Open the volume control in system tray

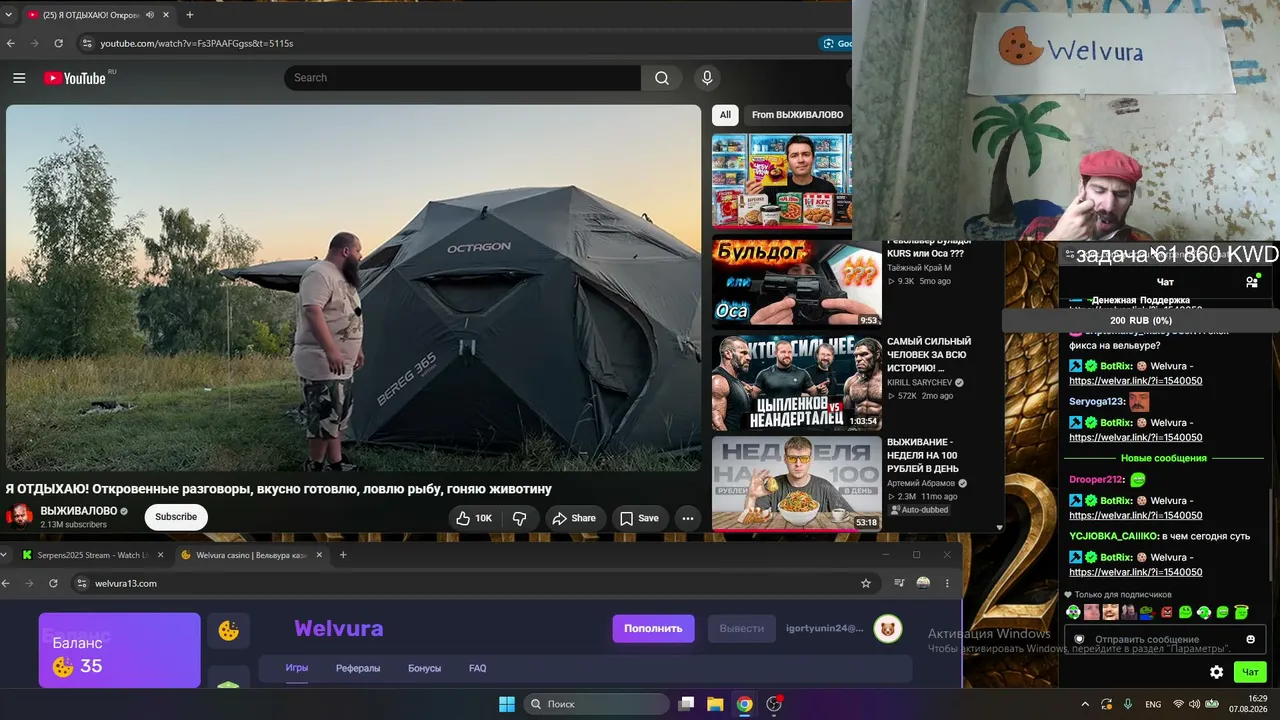click(x=1195, y=704)
